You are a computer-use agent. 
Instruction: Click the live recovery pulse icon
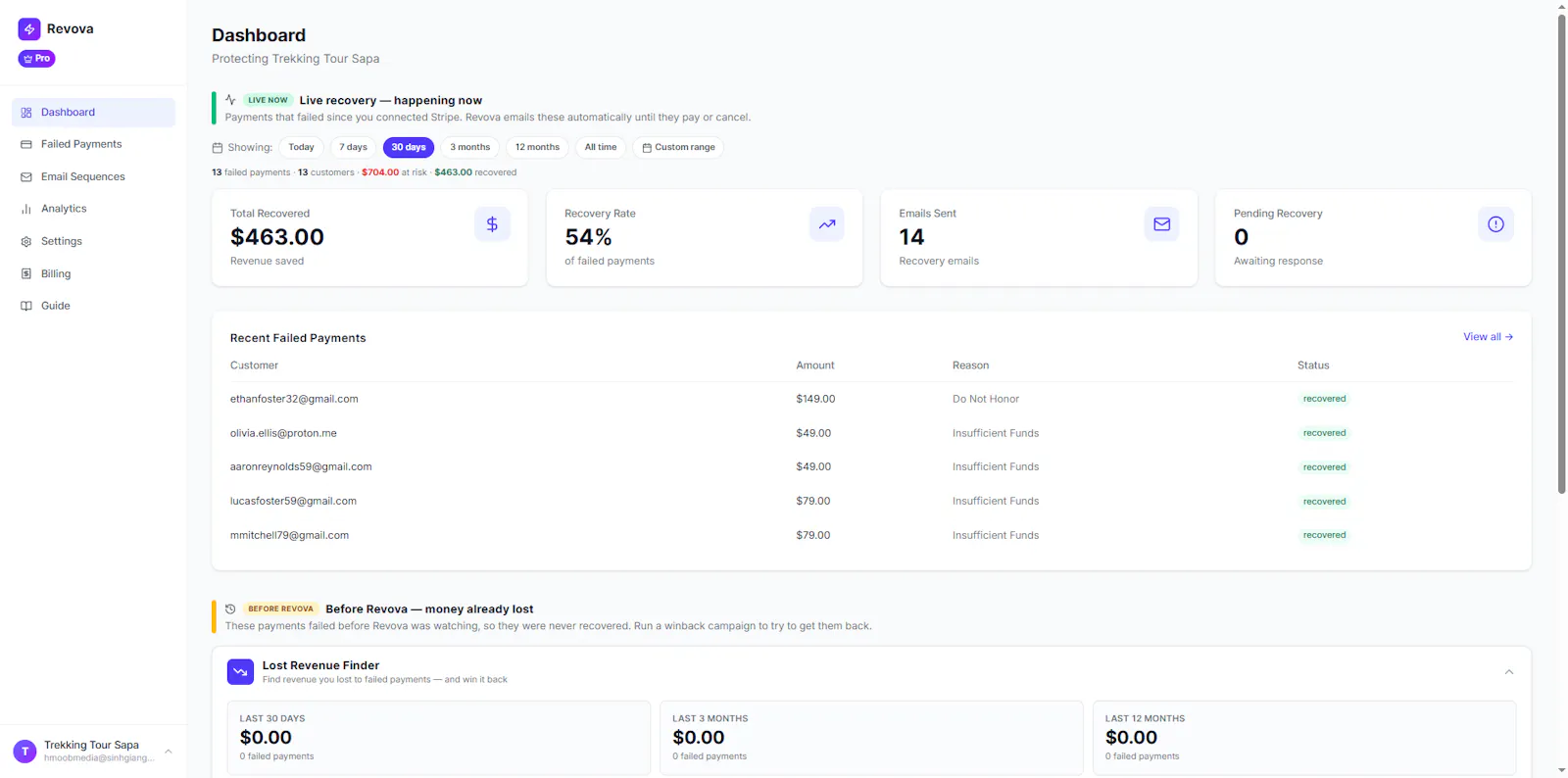click(230, 100)
